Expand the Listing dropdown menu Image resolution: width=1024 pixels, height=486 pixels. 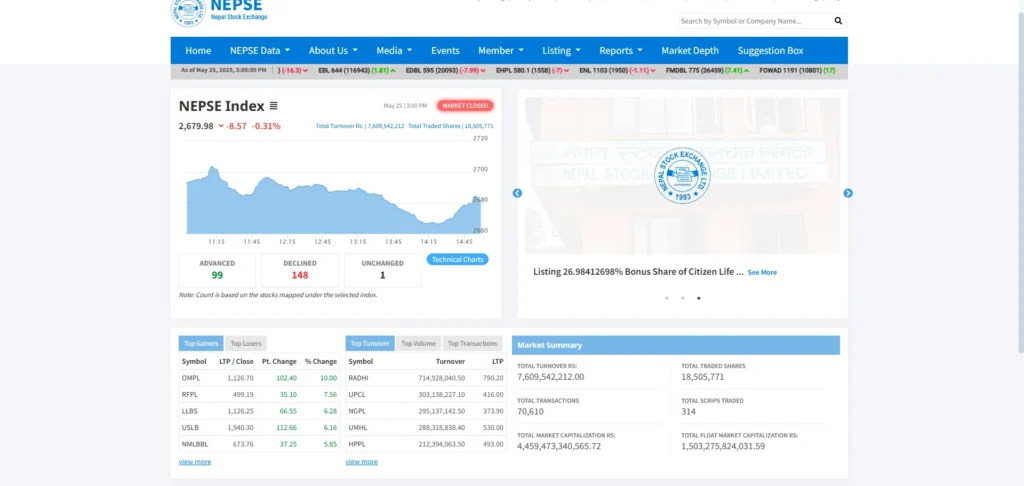point(561,50)
